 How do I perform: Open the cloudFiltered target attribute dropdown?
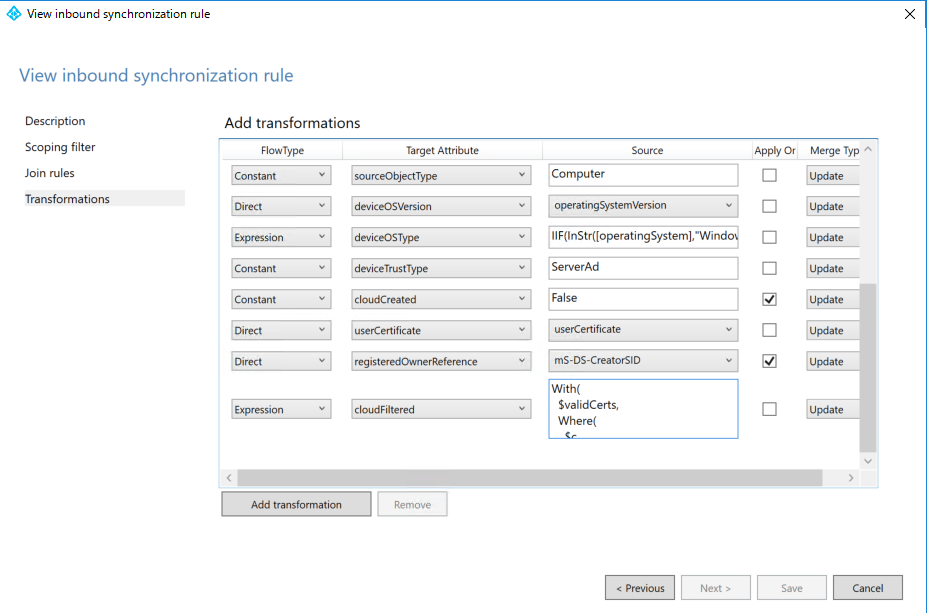point(441,409)
